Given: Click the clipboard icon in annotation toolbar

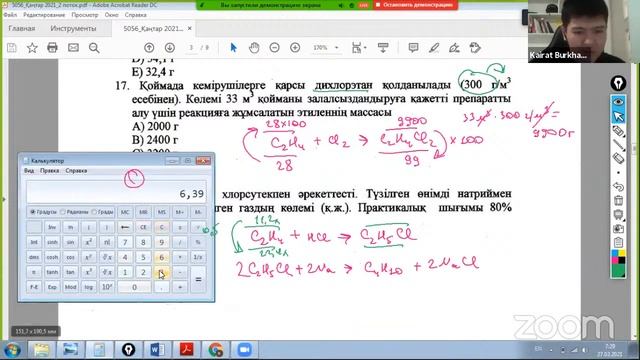Looking at the screenshot, I should pyautogui.click(x=618, y=242).
